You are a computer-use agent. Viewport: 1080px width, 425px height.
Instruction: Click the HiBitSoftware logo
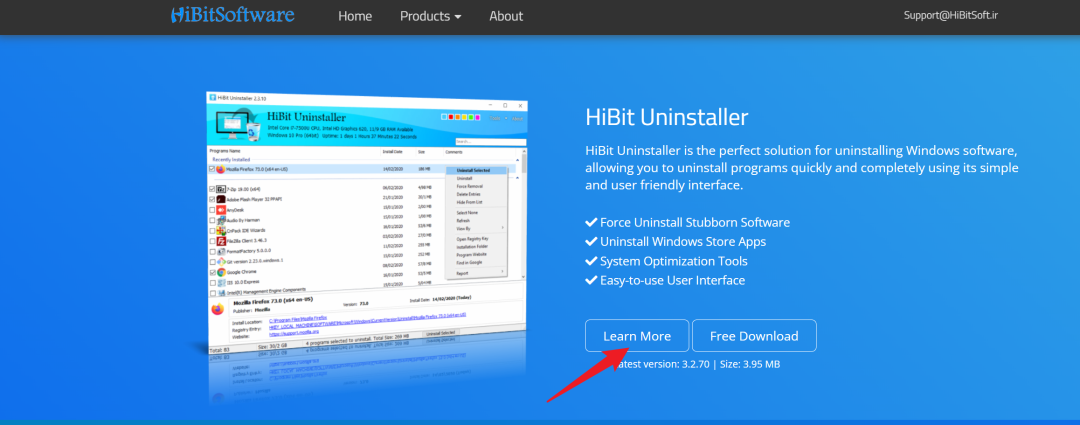pos(233,14)
